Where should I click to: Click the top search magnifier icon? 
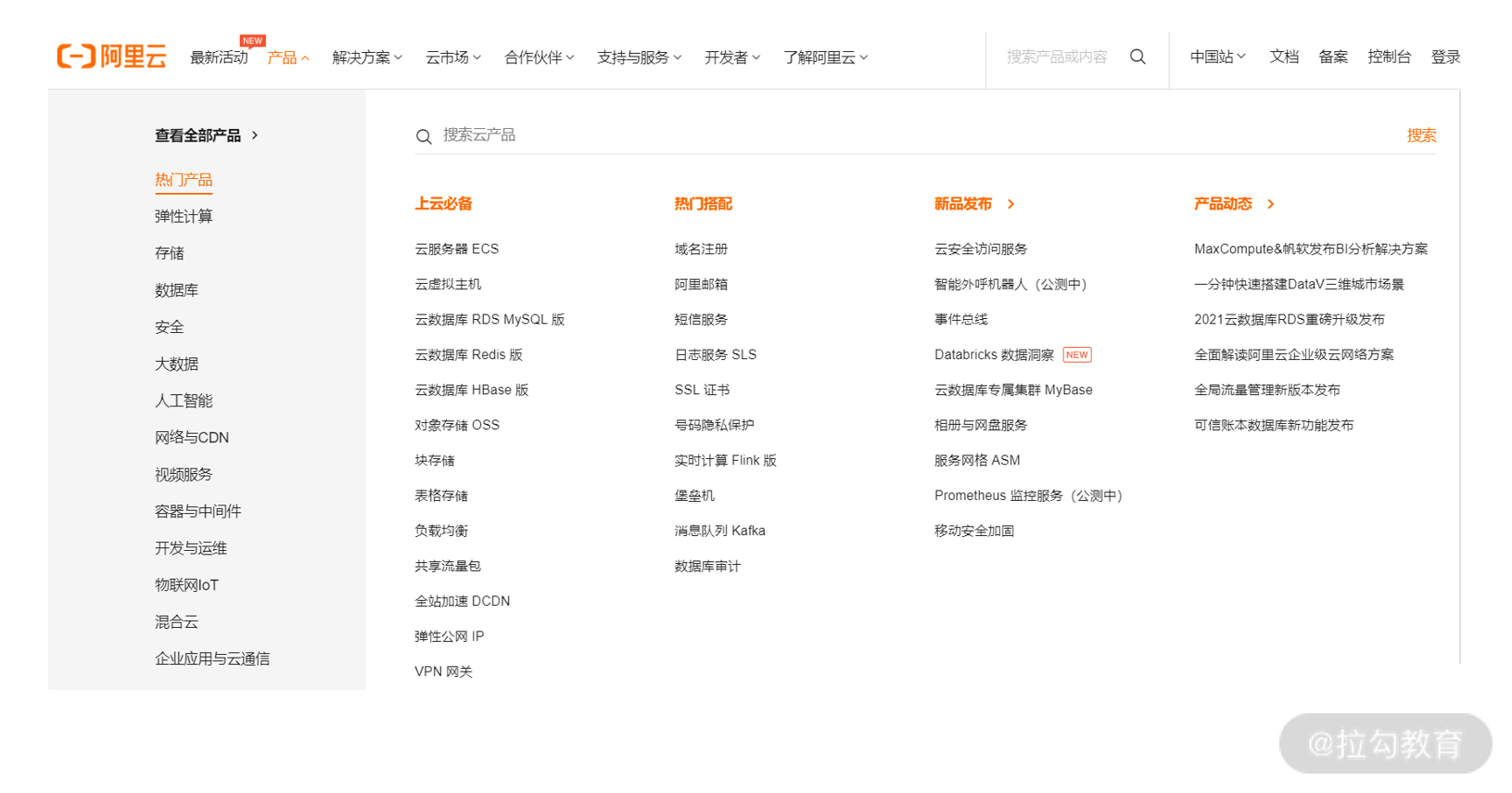coord(1137,57)
